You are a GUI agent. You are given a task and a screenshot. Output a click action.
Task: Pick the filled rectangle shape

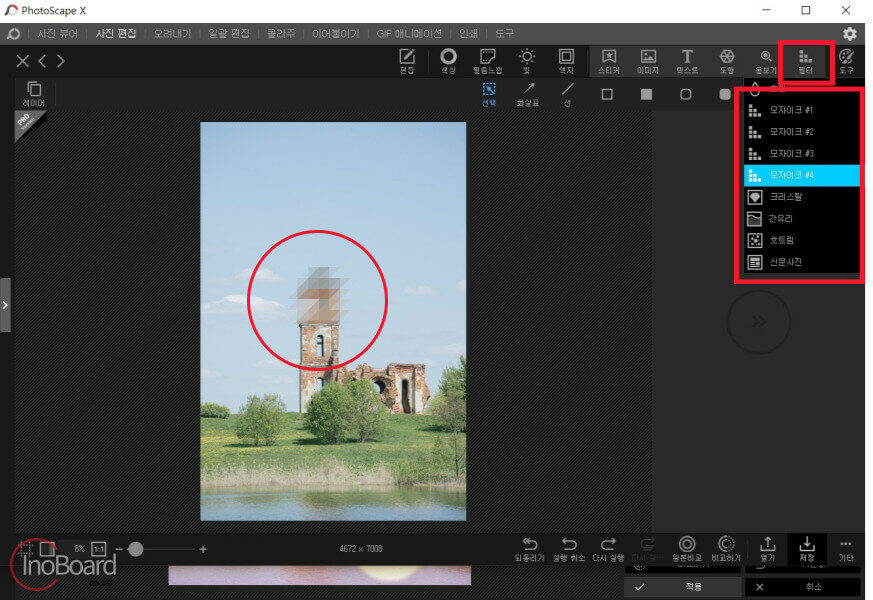(646, 94)
